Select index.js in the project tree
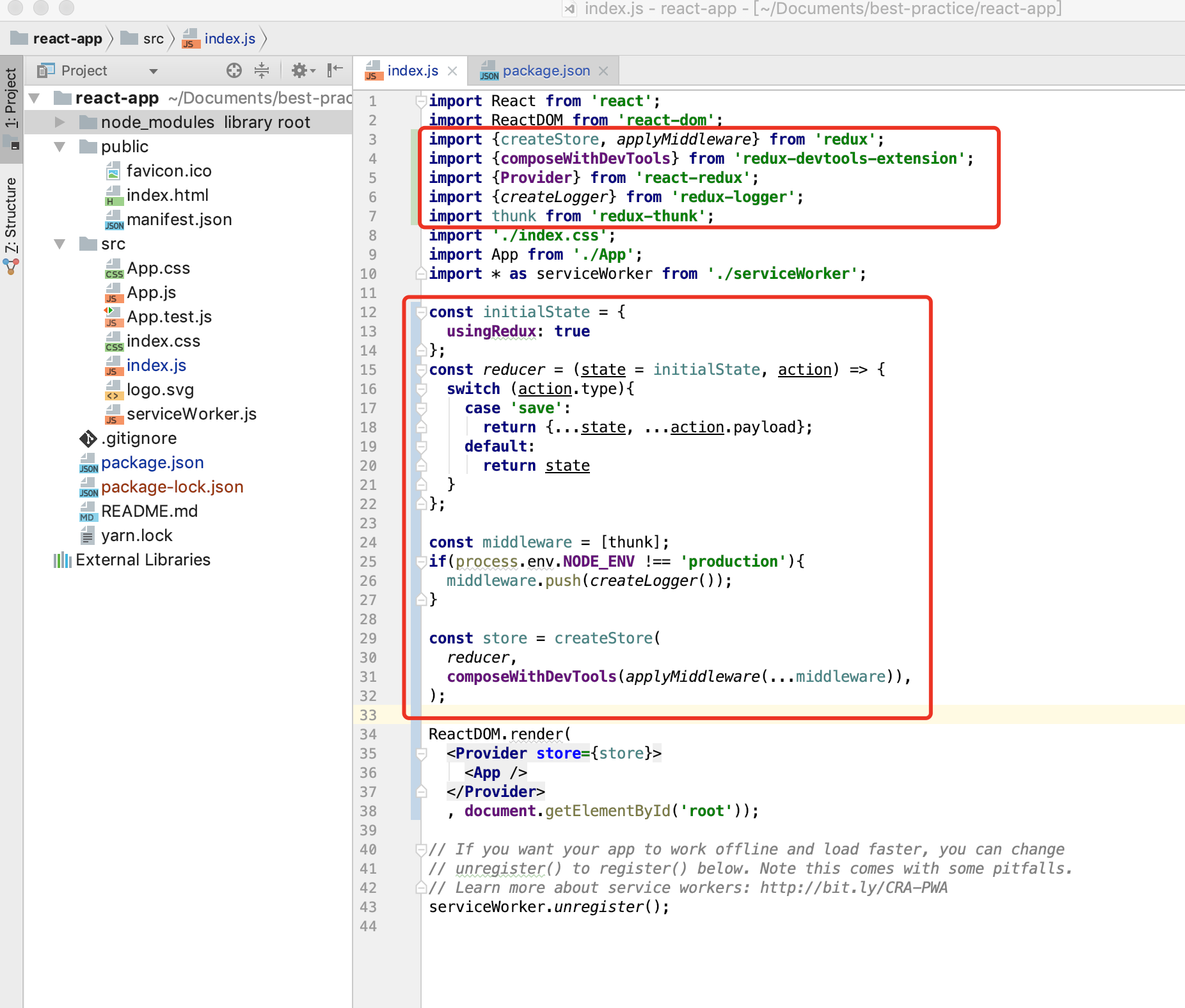This screenshot has height=1008, width=1185. coord(156,365)
